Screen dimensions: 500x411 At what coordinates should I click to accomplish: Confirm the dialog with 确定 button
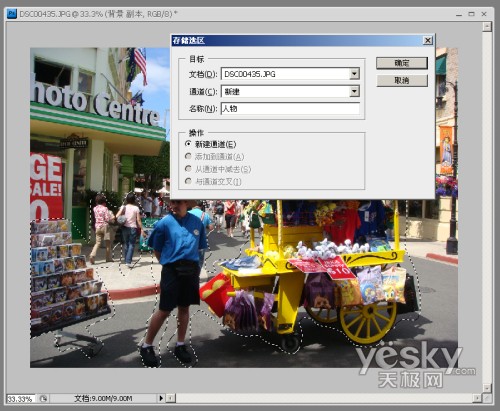tap(402, 63)
